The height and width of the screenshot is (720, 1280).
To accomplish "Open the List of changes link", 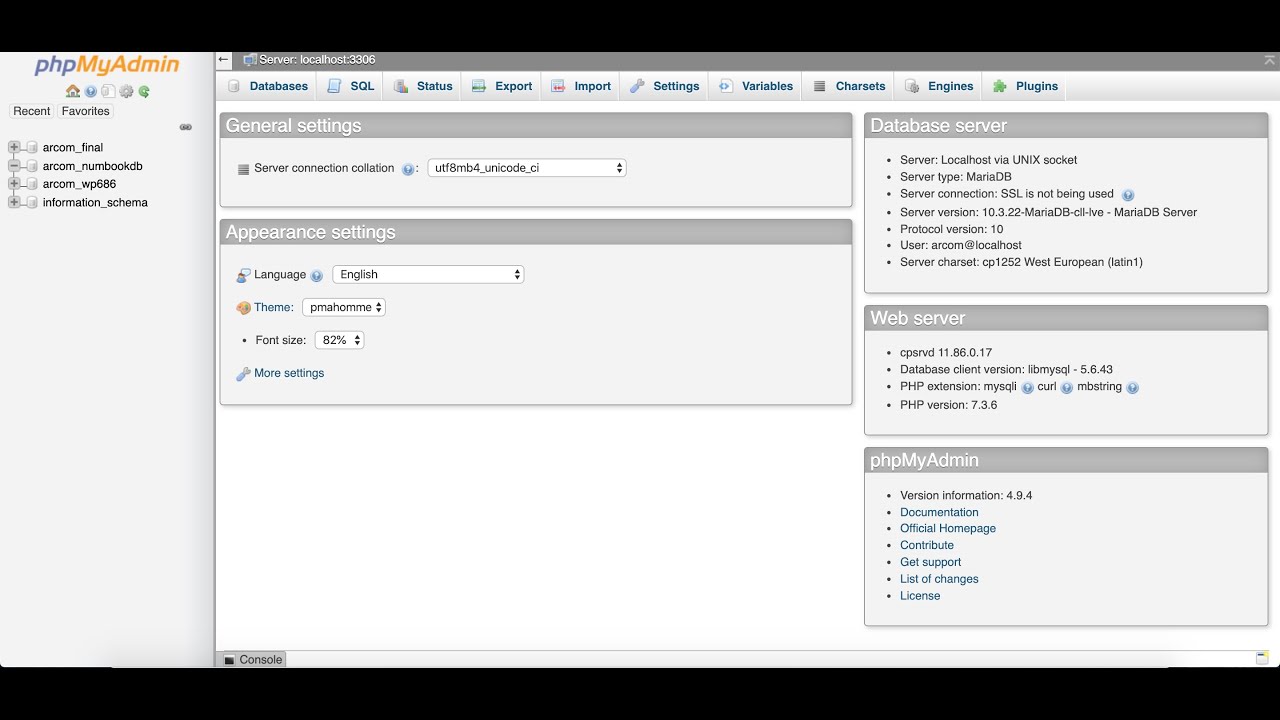I will [939, 579].
